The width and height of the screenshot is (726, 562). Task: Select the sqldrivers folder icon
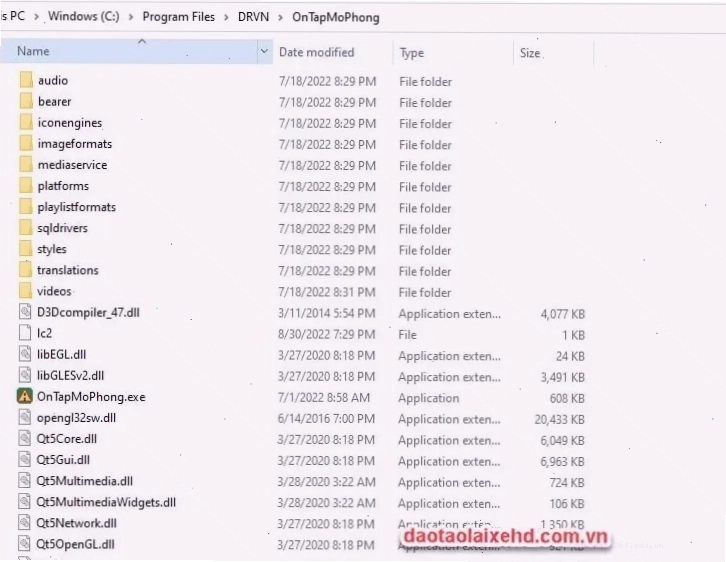click(x=26, y=228)
